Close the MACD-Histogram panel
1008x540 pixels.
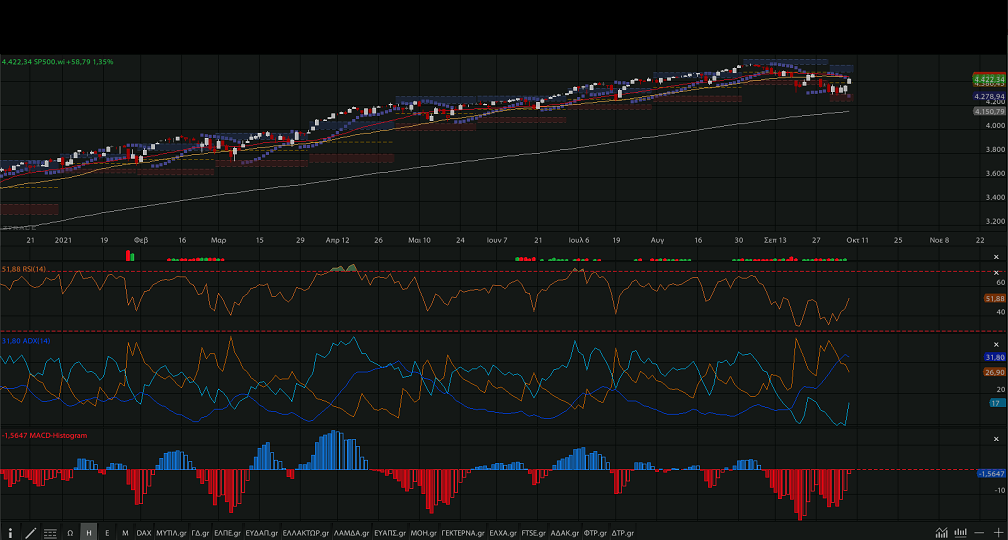coord(997,438)
